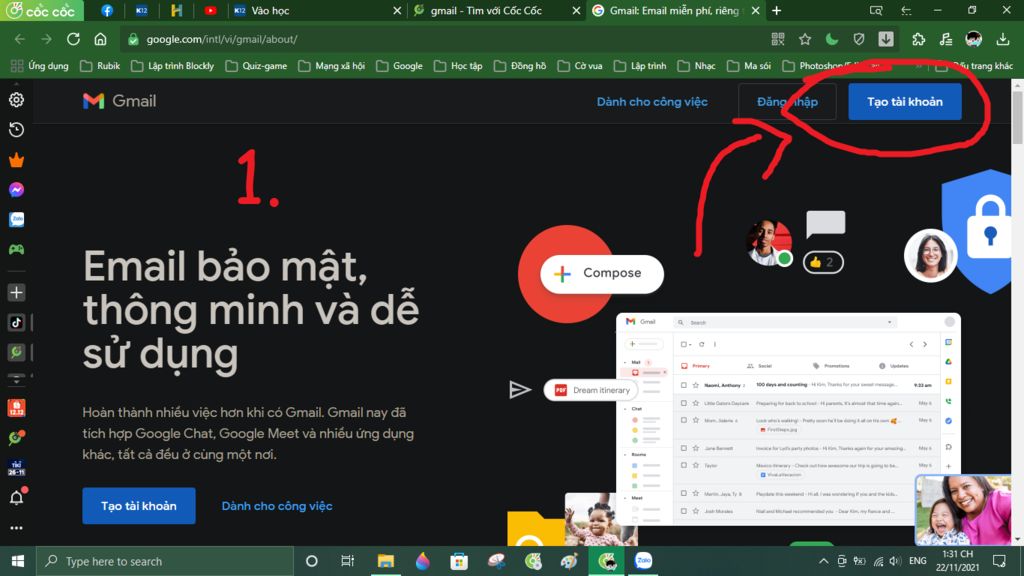Add a new sidebar app with plus

click(x=16, y=293)
